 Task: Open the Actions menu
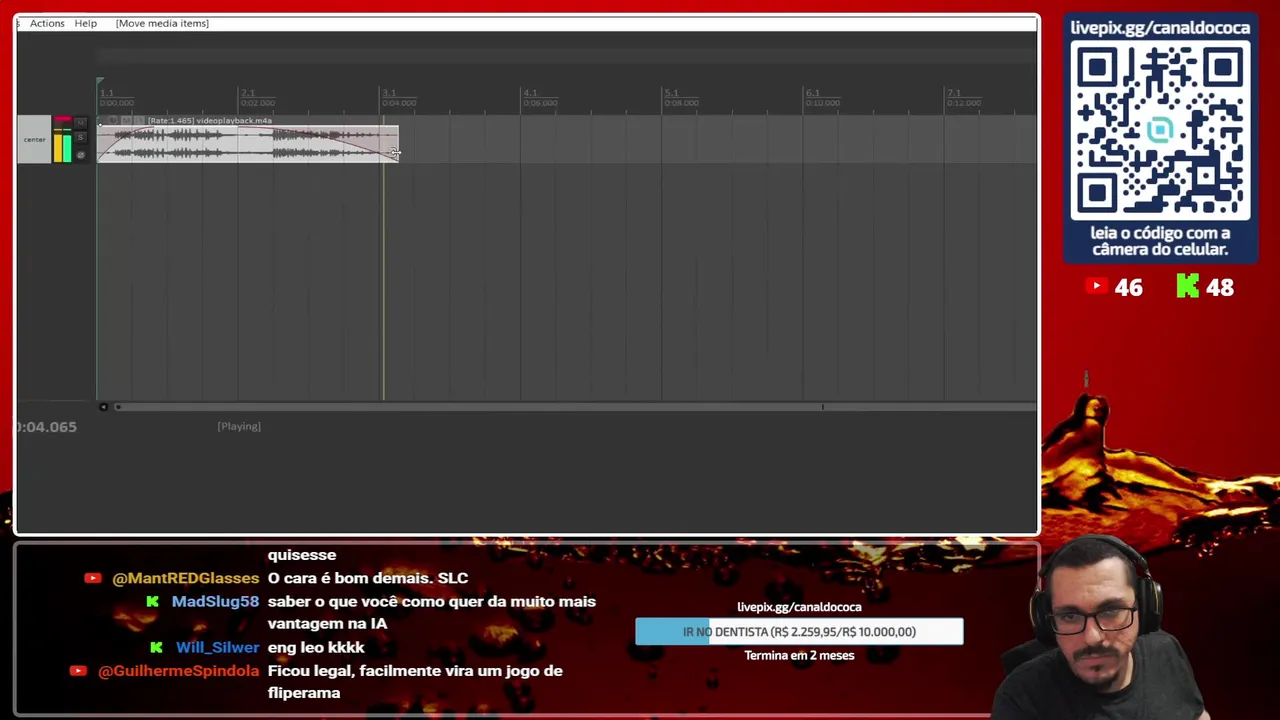click(x=47, y=23)
